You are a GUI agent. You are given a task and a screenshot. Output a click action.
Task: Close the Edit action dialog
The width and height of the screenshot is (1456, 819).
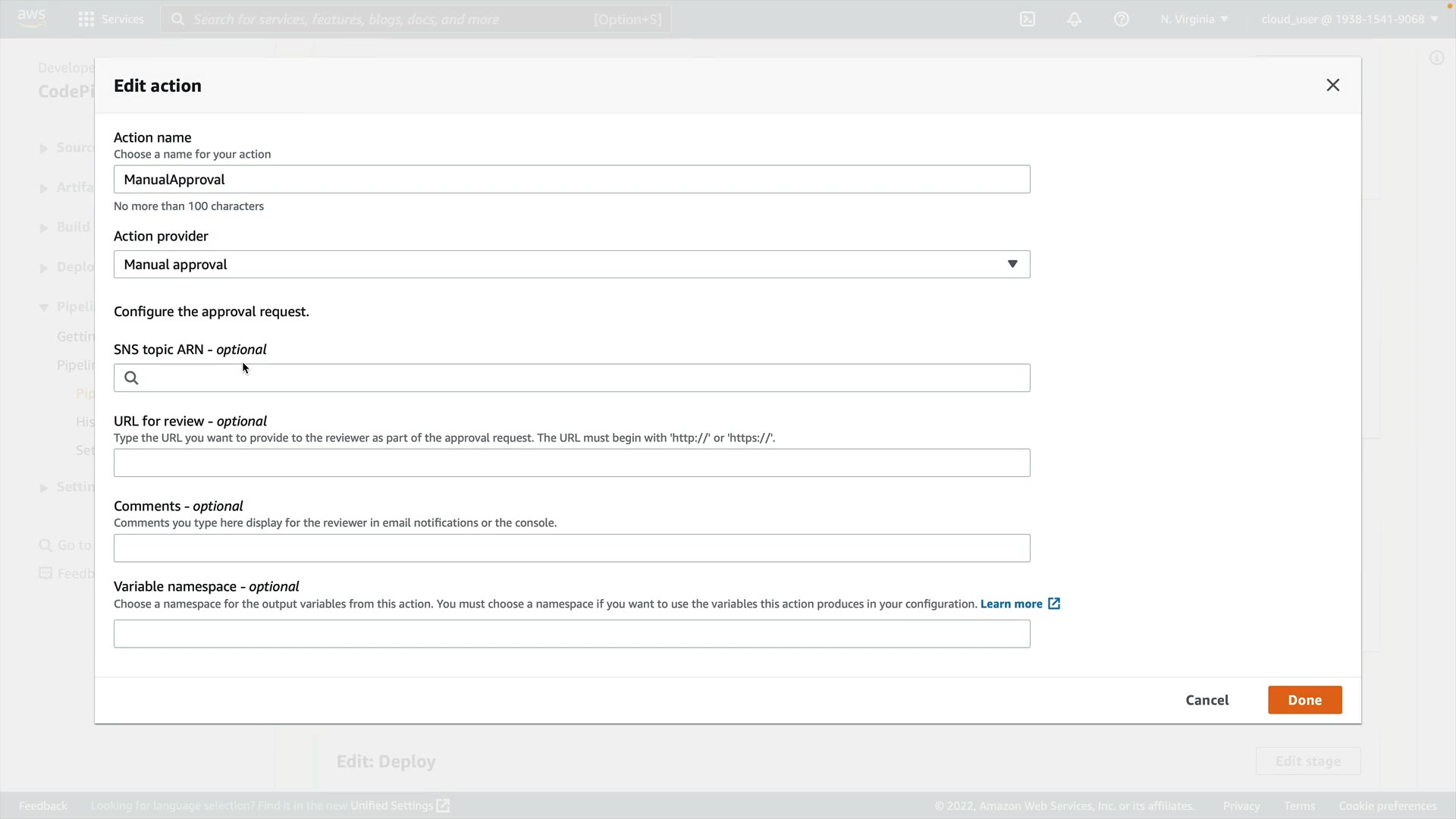[1333, 85]
